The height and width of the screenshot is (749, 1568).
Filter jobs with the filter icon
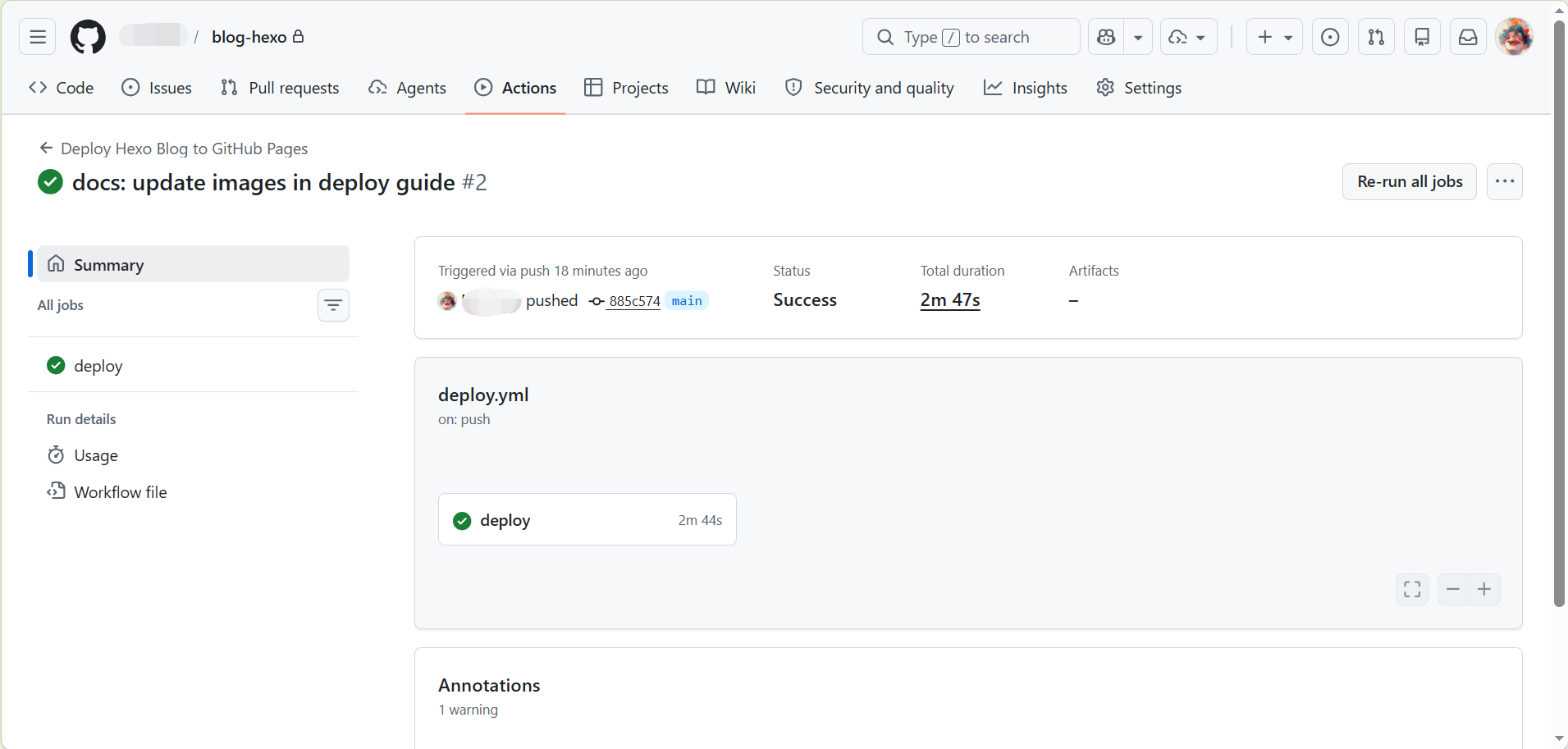tap(333, 305)
